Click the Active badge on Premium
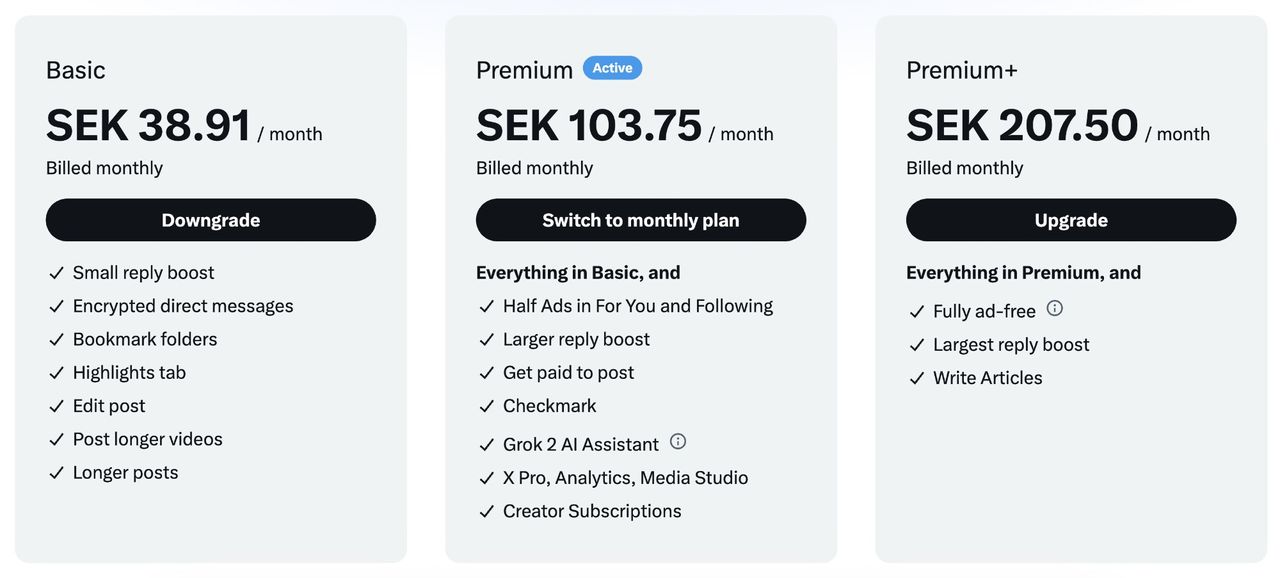This screenshot has width=1280, height=578. point(612,68)
